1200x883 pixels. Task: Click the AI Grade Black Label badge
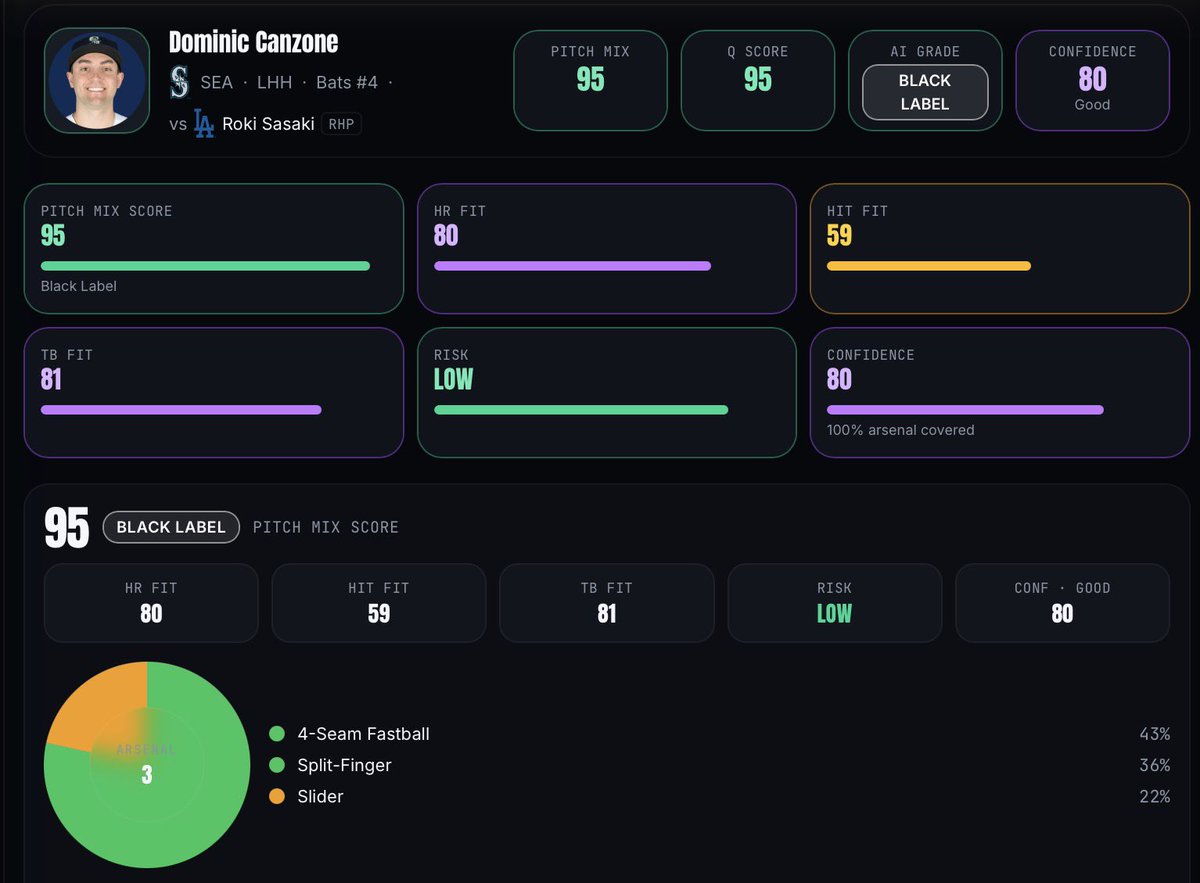[x=925, y=92]
